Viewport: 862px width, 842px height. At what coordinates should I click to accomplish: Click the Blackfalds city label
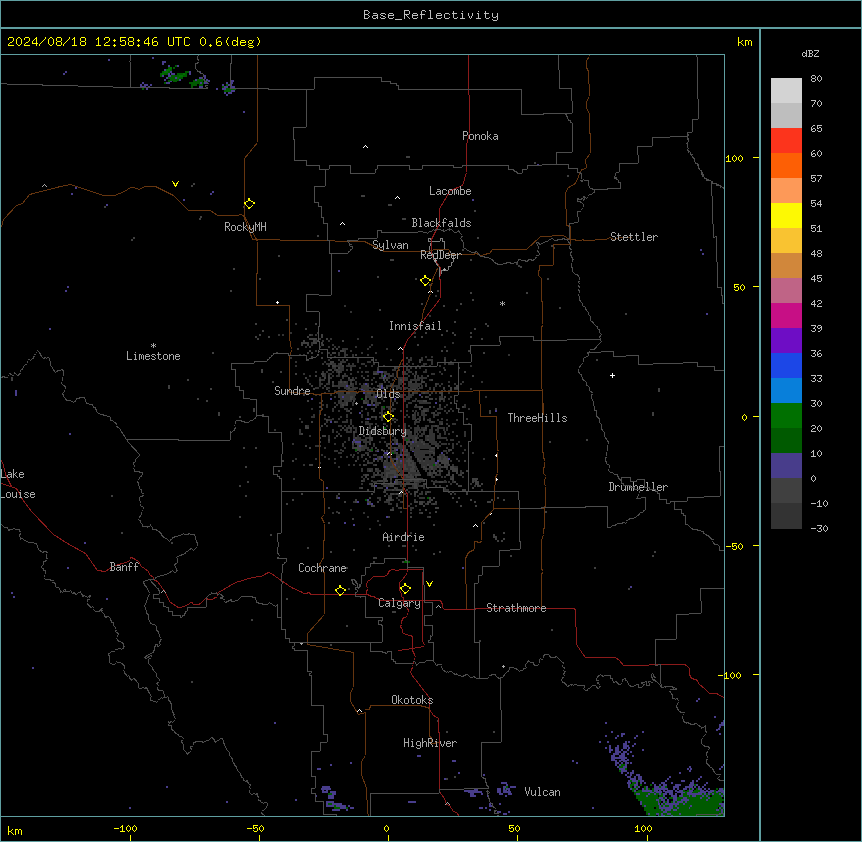click(441, 223)
